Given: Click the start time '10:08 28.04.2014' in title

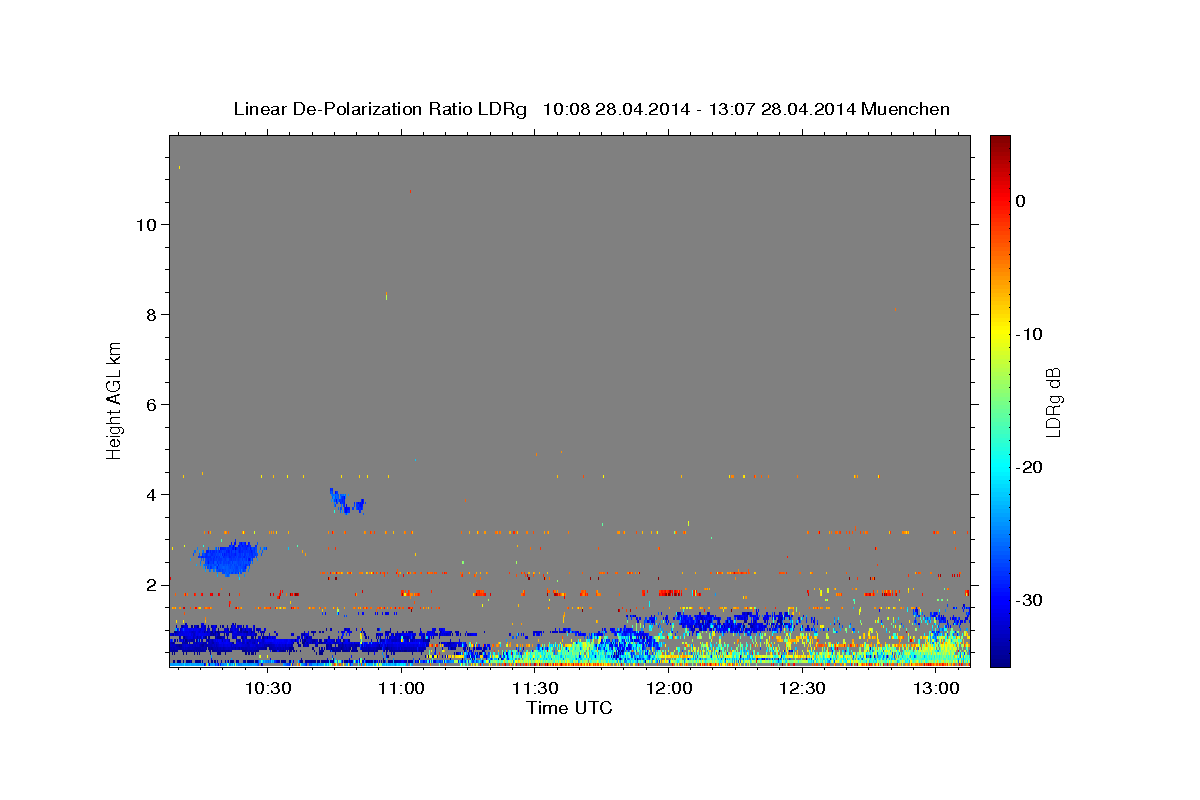Looking at the screenshot, I should point(616,109).
